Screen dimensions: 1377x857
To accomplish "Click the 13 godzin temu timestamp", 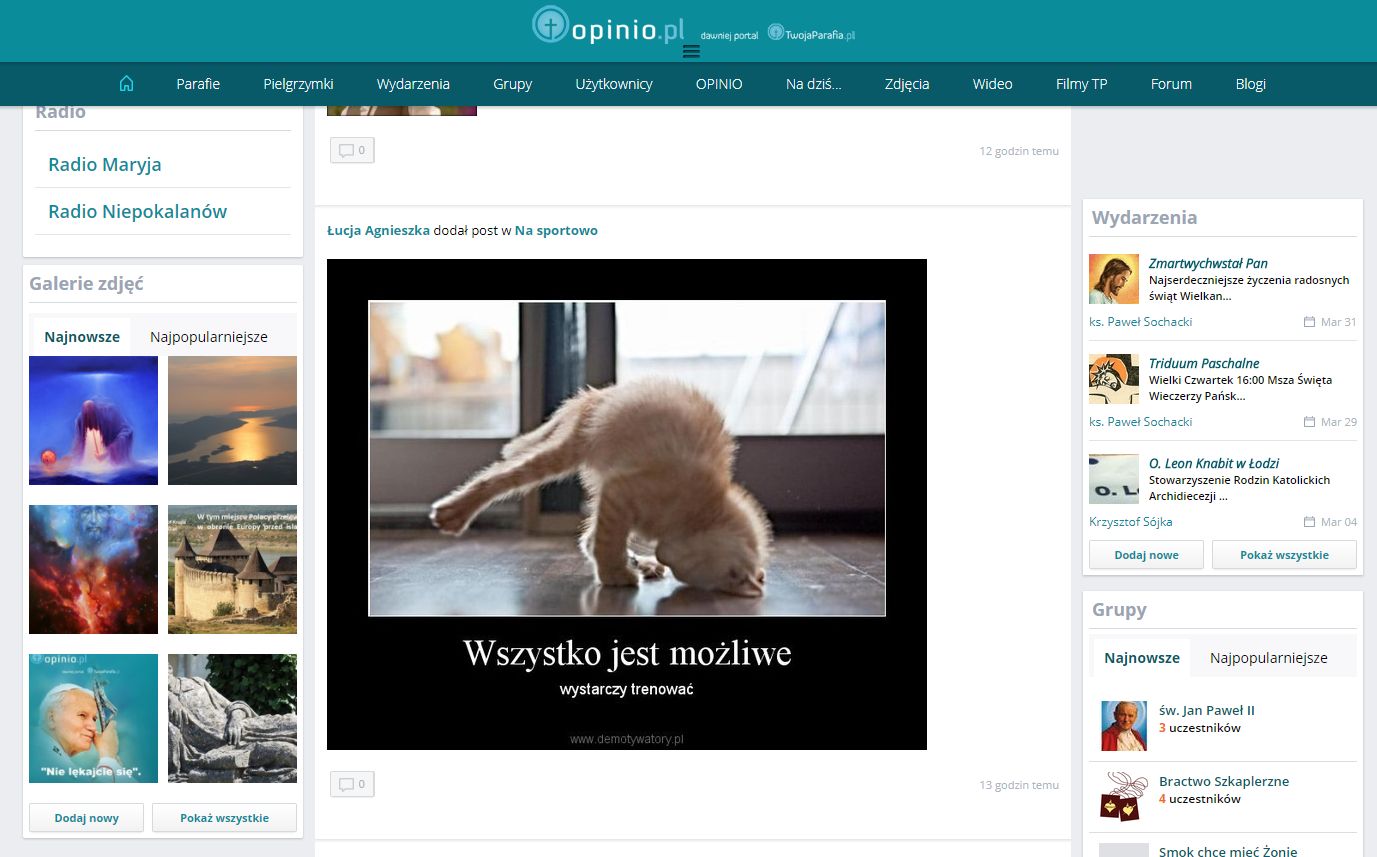I will tap(1019, 785).
